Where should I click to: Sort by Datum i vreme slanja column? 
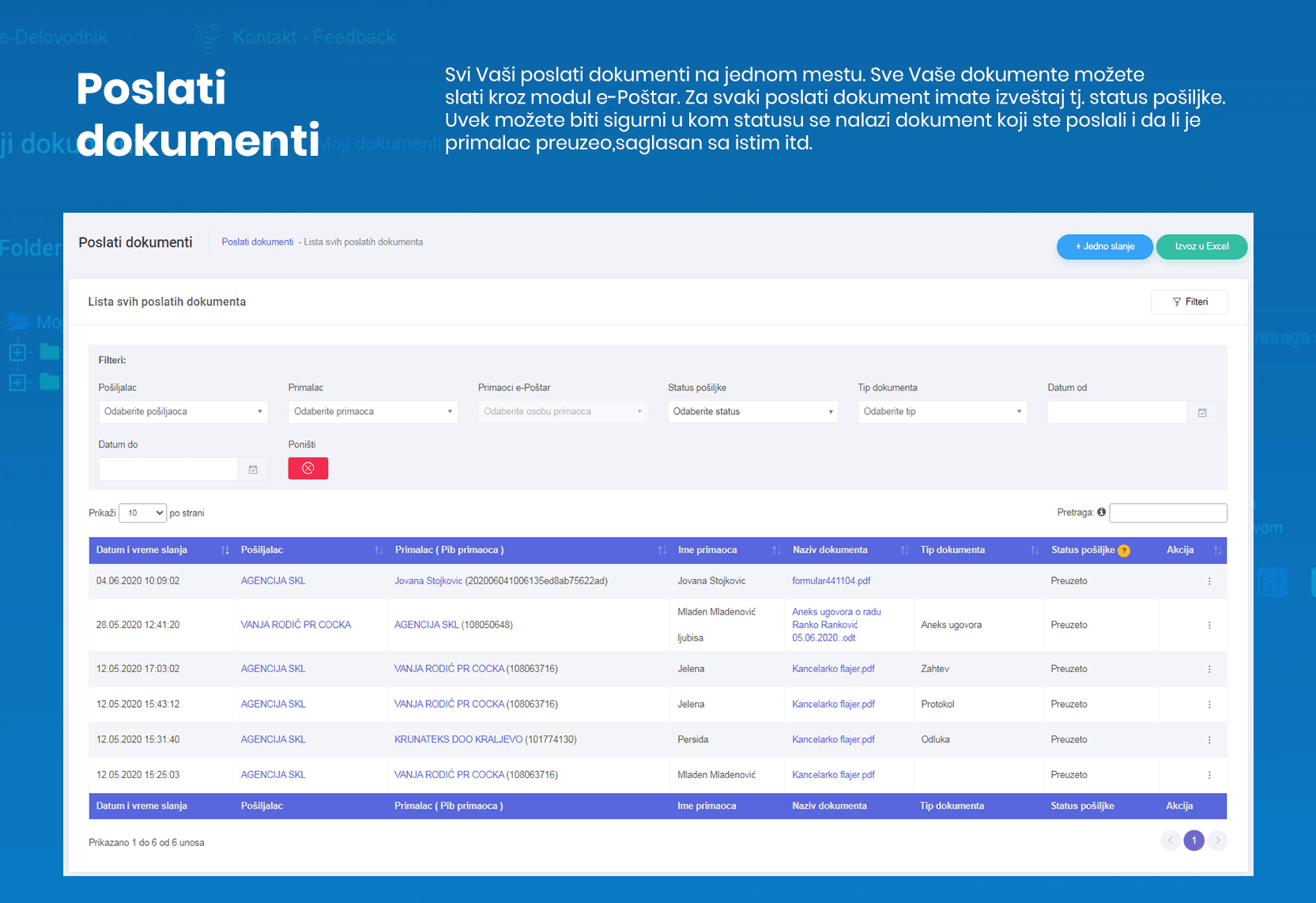pos(225,550)
